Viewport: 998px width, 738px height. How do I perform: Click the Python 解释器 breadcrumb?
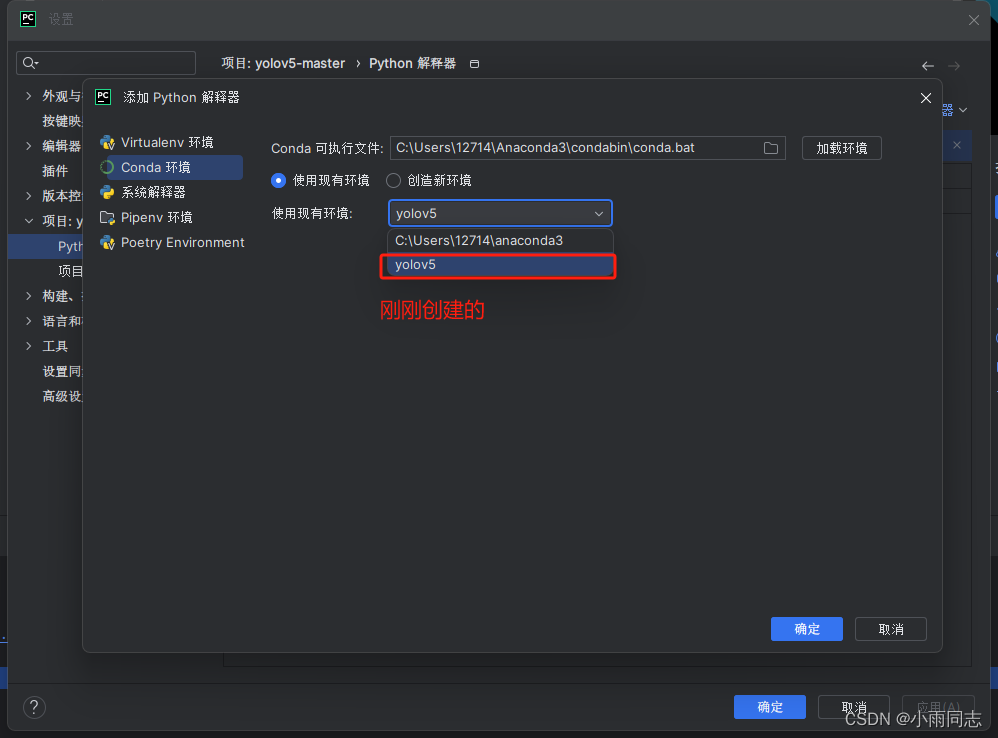tap(411, 63)
